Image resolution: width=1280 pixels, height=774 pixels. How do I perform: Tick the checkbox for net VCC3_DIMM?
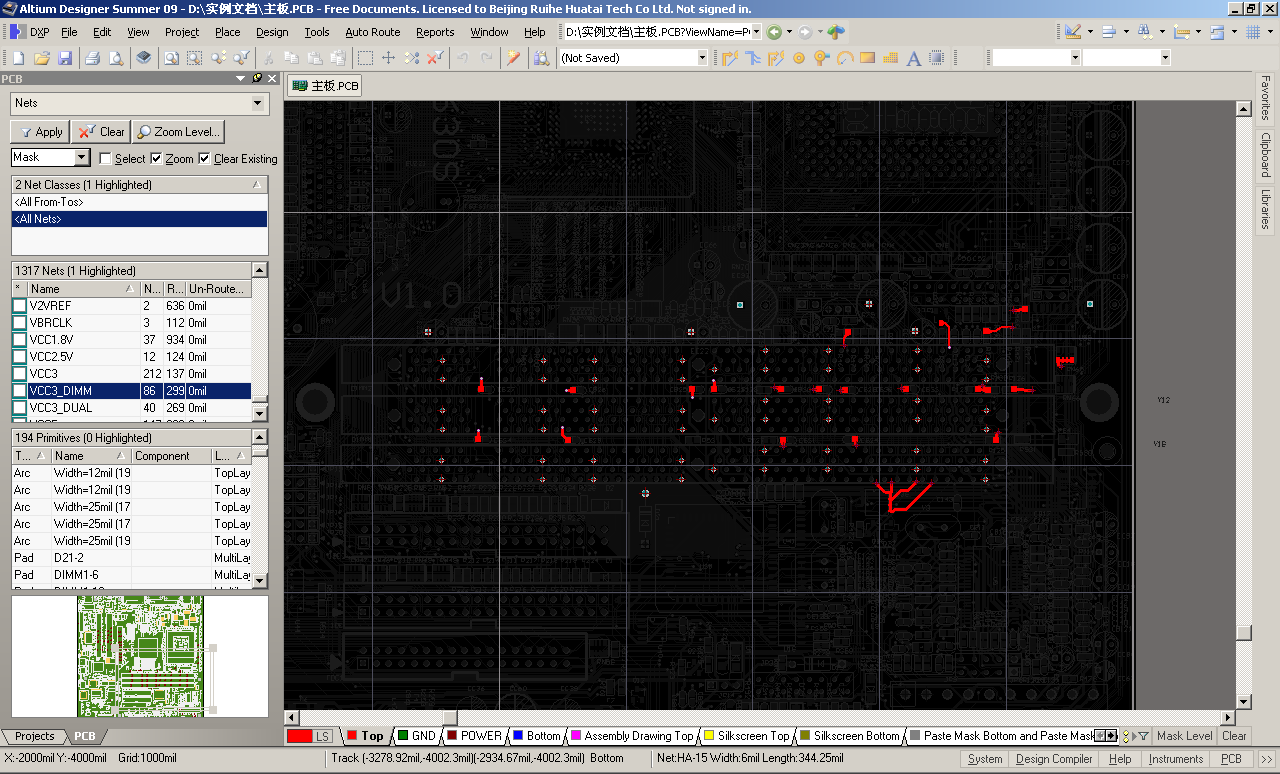point(19,391)
